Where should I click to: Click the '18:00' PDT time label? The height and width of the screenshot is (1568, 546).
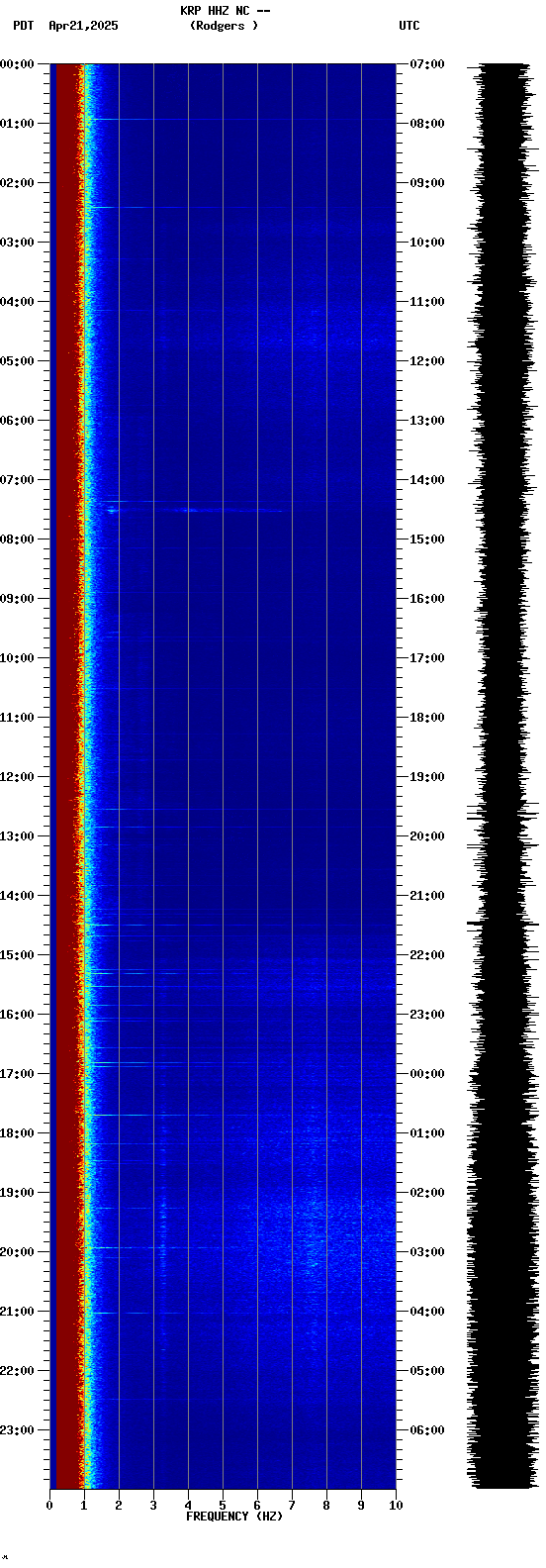(17, 1133)
